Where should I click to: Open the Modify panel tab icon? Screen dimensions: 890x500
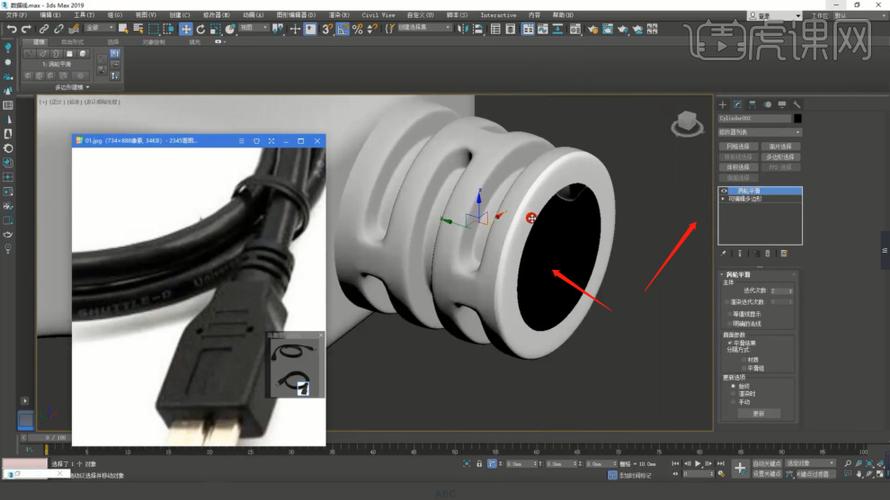point(737,104)
